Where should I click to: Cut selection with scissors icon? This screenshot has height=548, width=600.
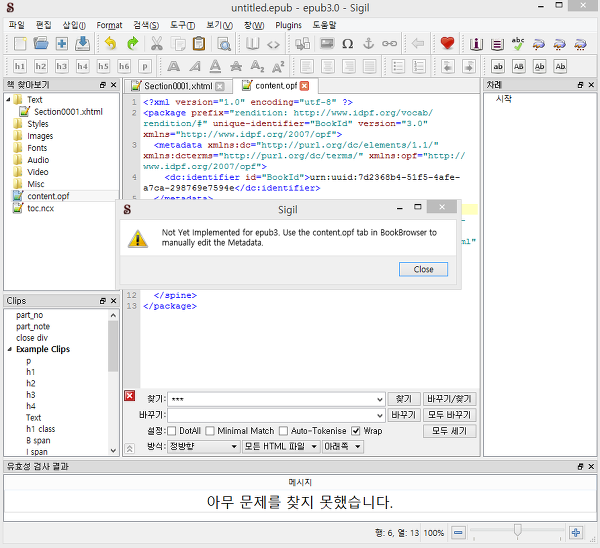(x=157, y=44)
